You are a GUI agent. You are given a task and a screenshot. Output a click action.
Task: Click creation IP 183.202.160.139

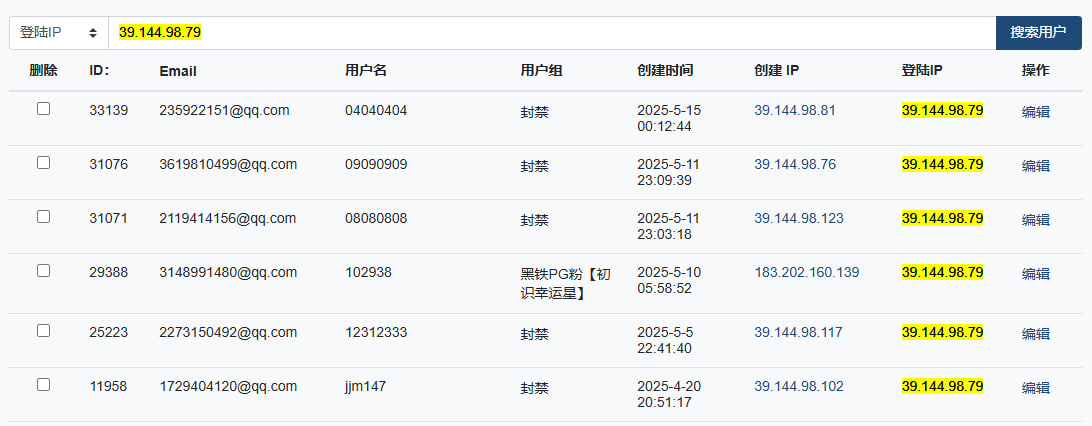pos(806,272)
